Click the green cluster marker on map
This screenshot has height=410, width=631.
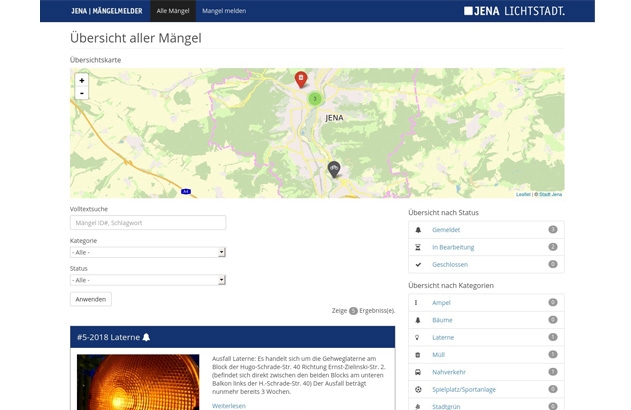314,98
